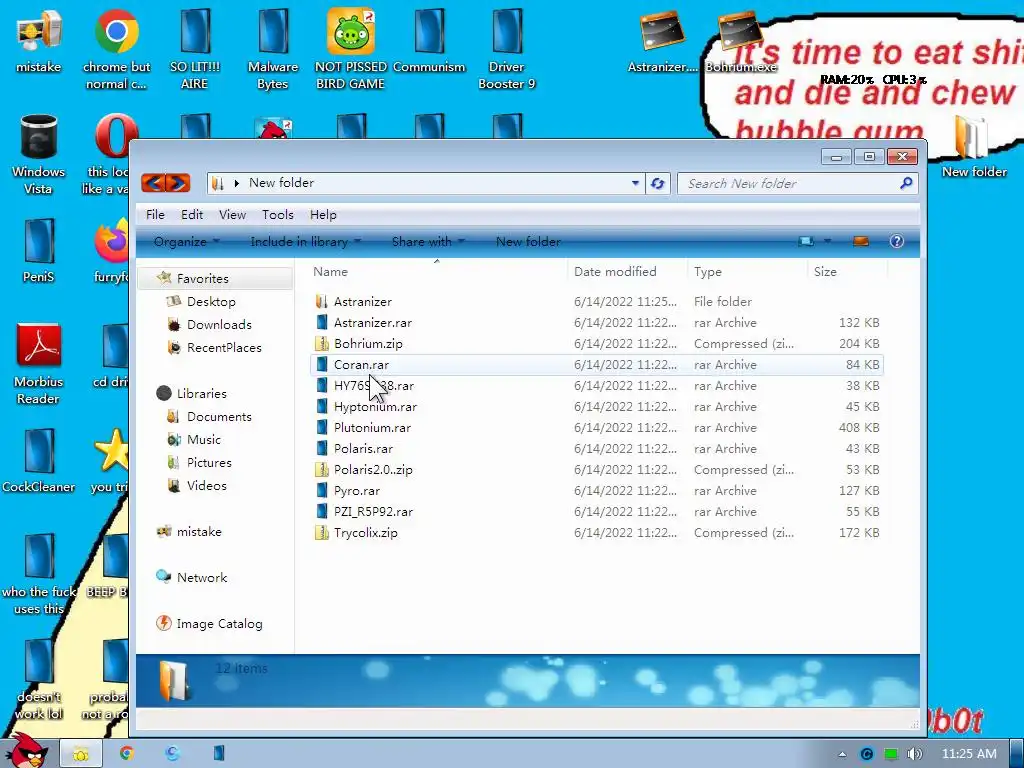Refresh the New folder view
Screen dimensions: 1024x768
pos(658,184)
